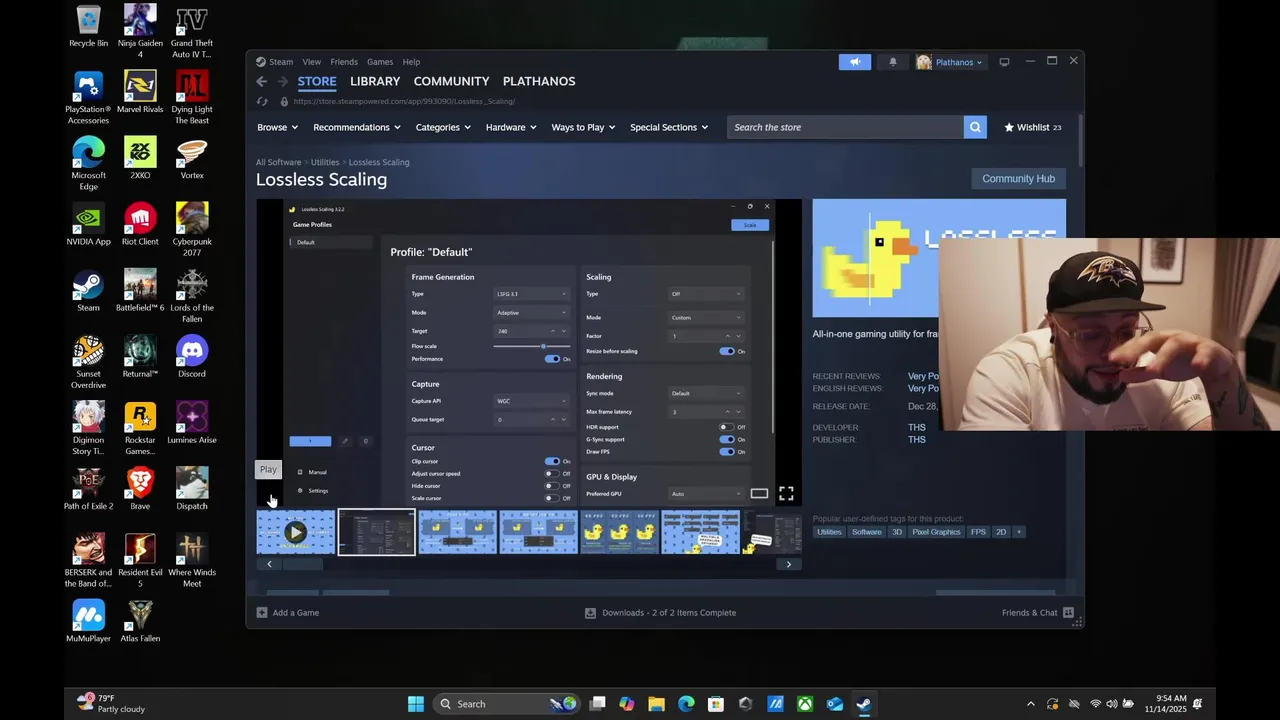The width and height of the screenshot is (1280, 720).
Task: Open Steam announcements megaphone button
Action: tap(855, 62)
